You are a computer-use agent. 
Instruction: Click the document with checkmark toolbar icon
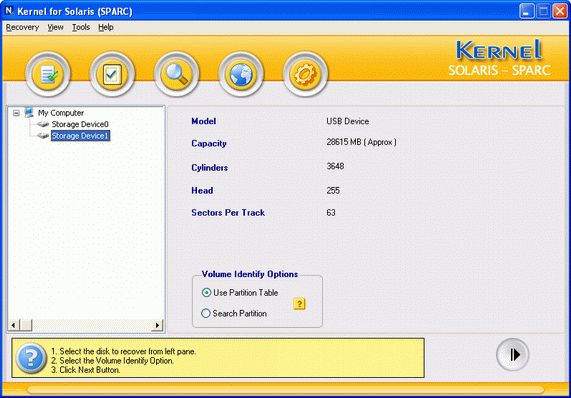click(48, 74)
